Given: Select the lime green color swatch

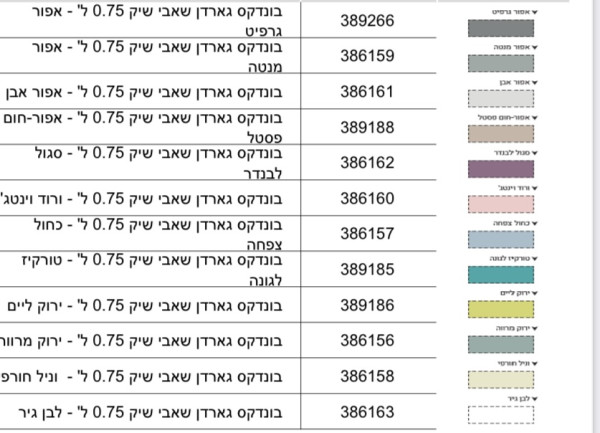Looking at the screenshot, I should click(501, 309).
